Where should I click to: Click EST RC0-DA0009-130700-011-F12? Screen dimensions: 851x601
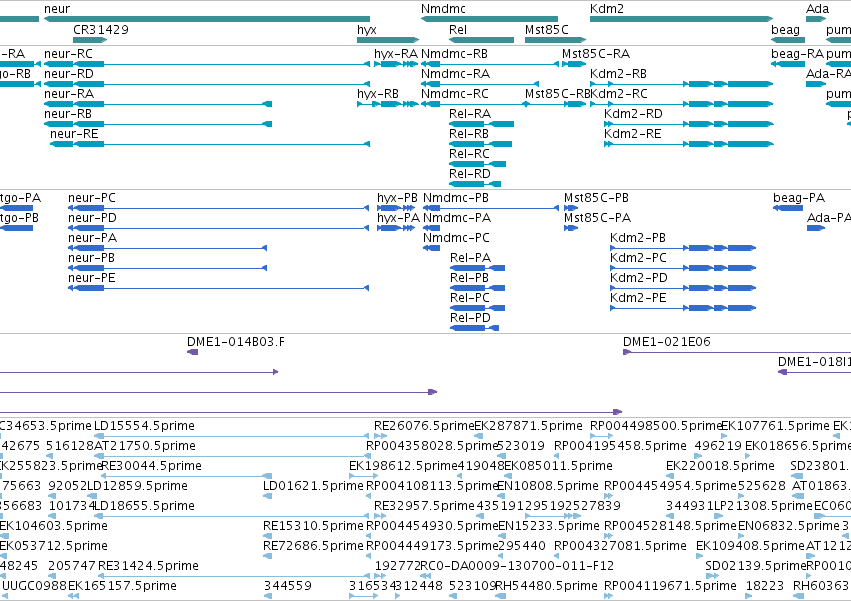(x=517, y=567)
